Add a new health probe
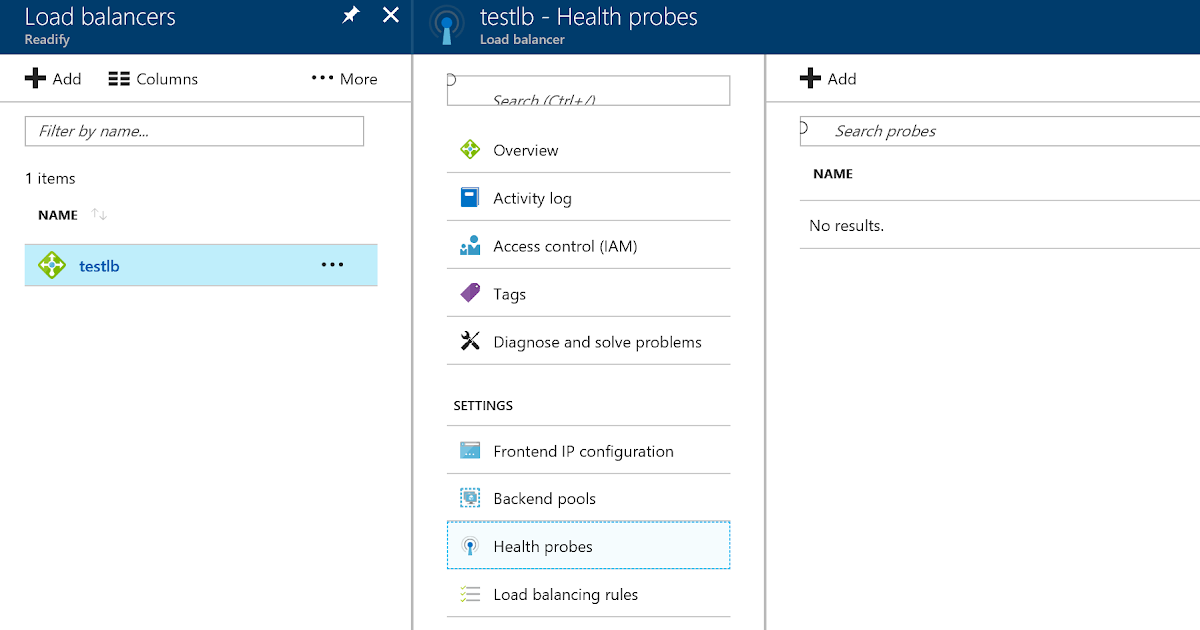 tap(828, 79)
